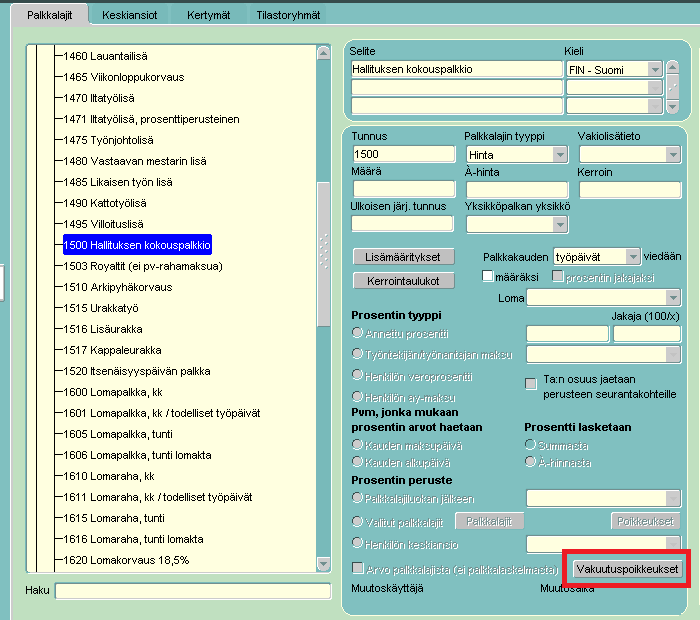Select 1510 Arkipyhäkorvaus
This screenshot has height=620, width=700.
point(118,287)
